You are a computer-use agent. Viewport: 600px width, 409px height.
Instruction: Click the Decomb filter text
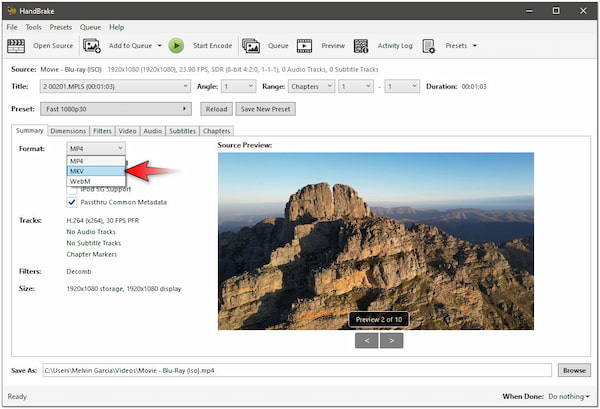point(79,272)
